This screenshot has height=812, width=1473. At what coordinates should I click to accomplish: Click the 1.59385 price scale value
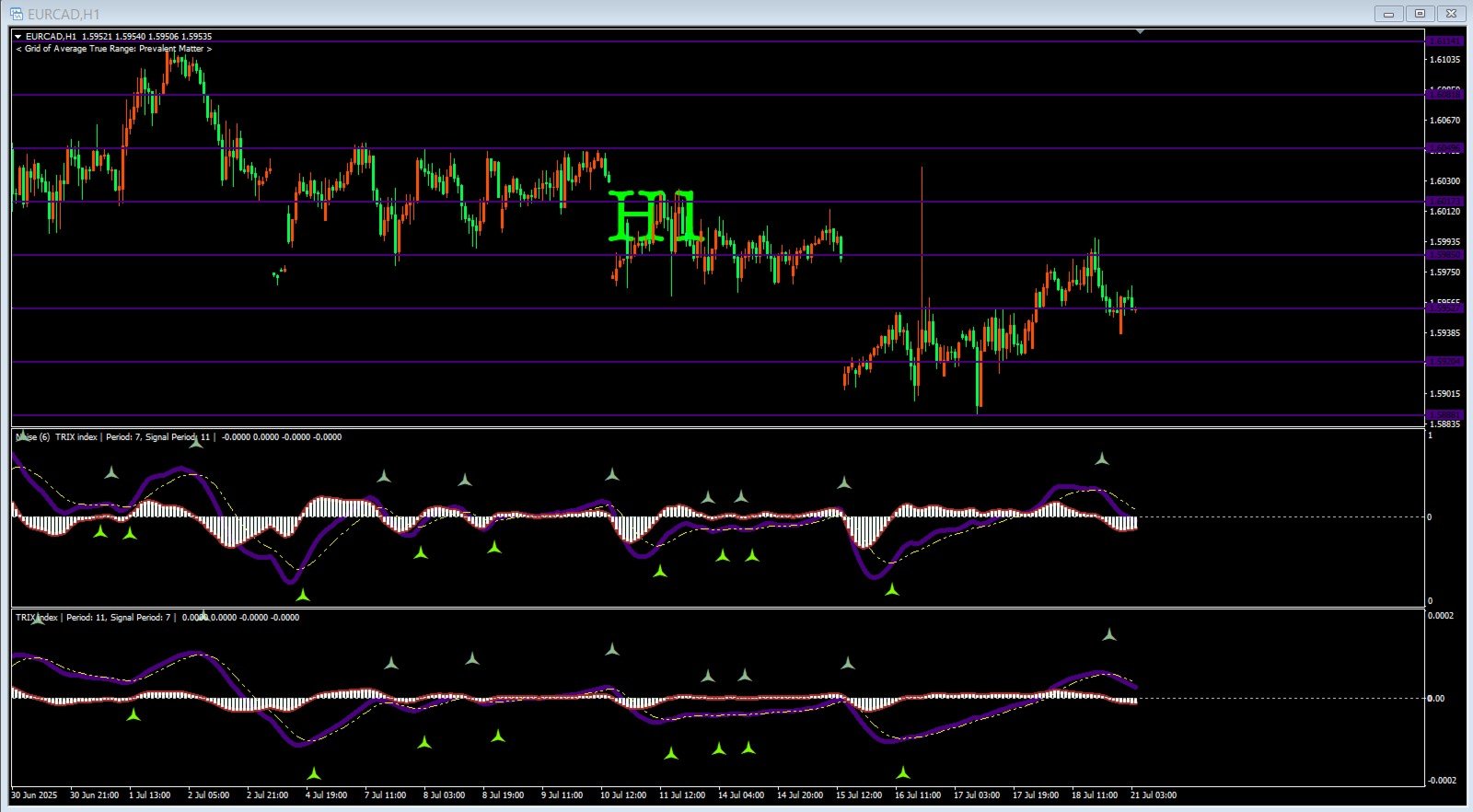[1444, 333]
